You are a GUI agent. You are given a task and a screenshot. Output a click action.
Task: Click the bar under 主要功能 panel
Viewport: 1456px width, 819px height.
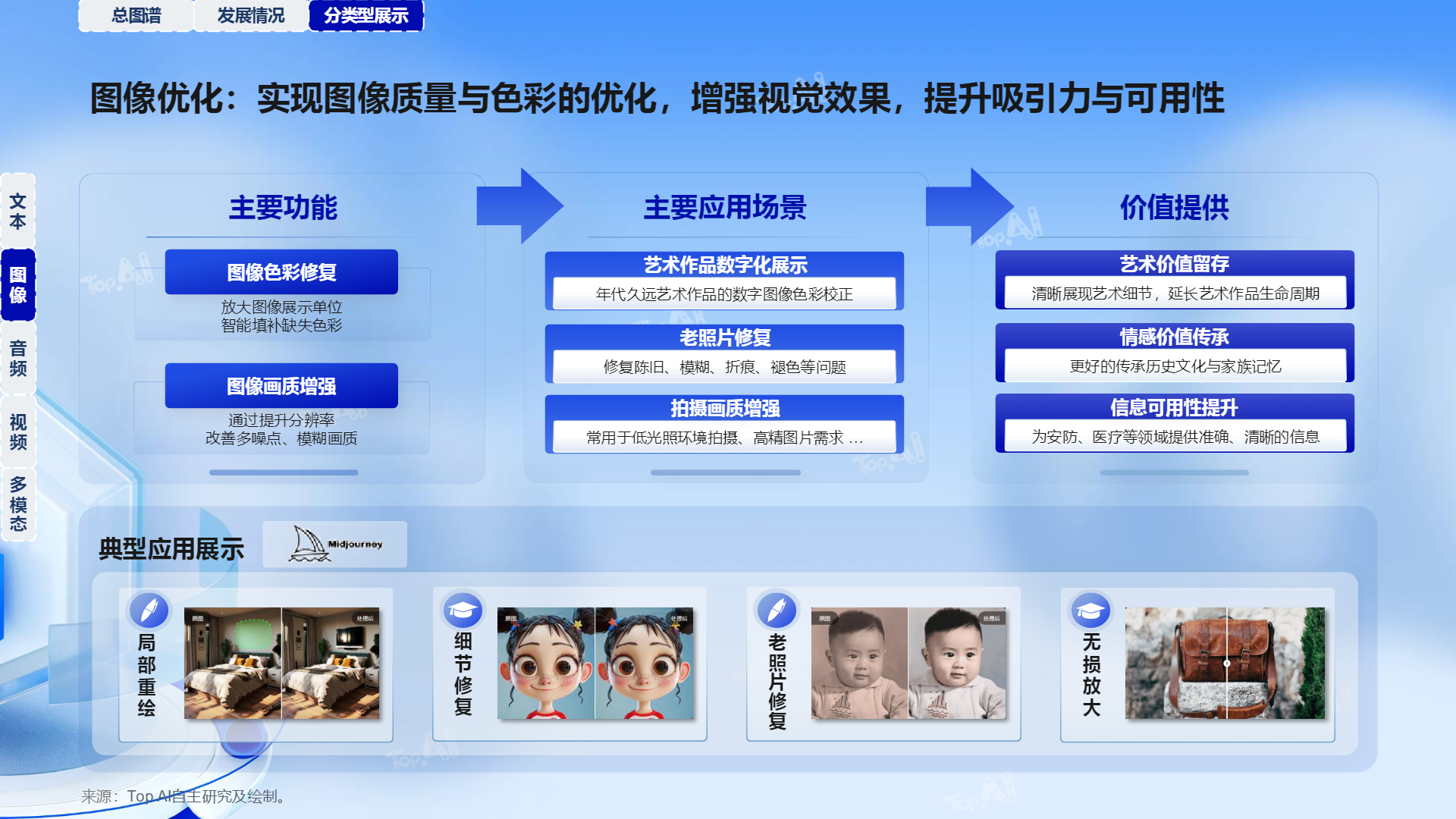tap(284, 472)
